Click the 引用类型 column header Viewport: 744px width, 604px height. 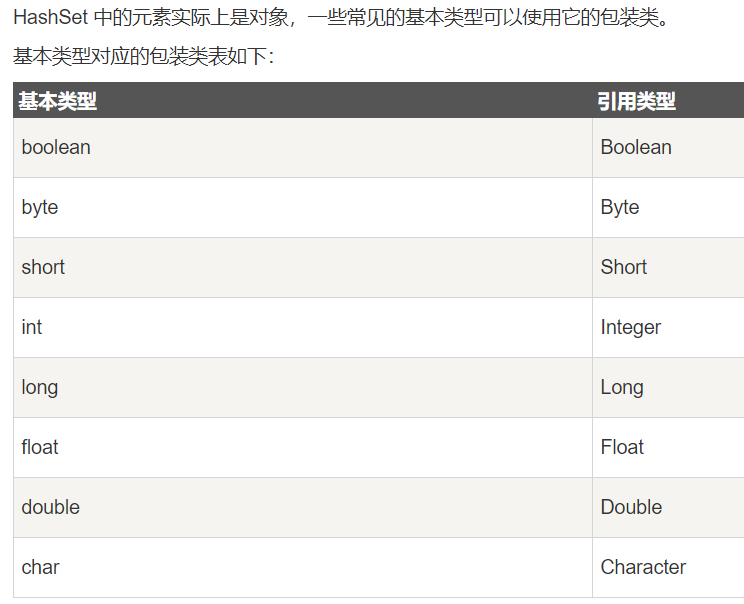pyautogui.click(x=668, y=100)
